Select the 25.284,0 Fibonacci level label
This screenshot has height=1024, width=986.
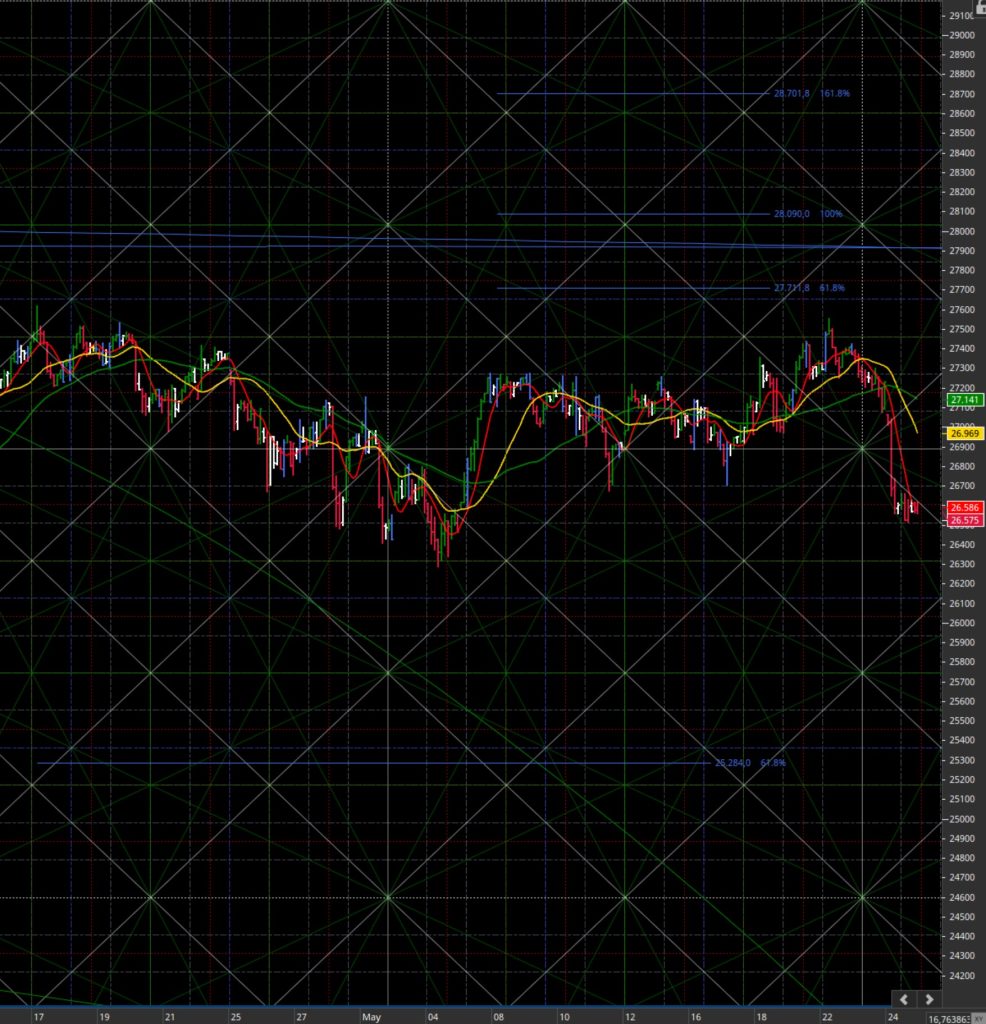(750, 763)
